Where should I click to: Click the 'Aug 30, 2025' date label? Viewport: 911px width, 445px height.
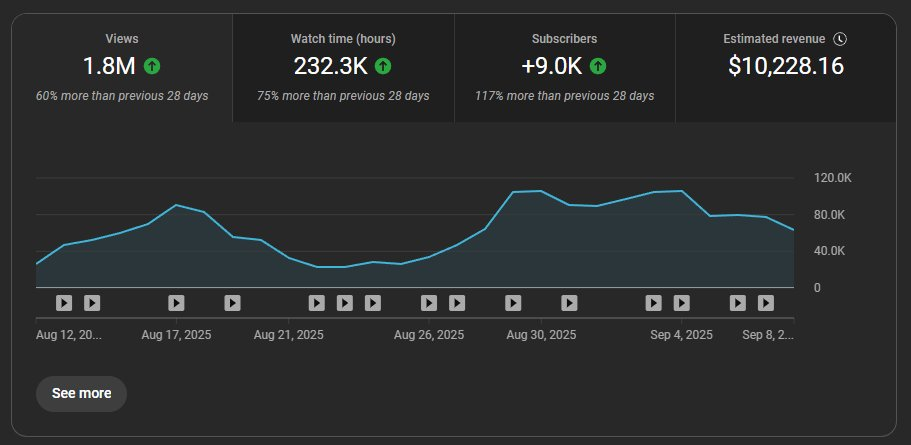click(x=541, y=335)
